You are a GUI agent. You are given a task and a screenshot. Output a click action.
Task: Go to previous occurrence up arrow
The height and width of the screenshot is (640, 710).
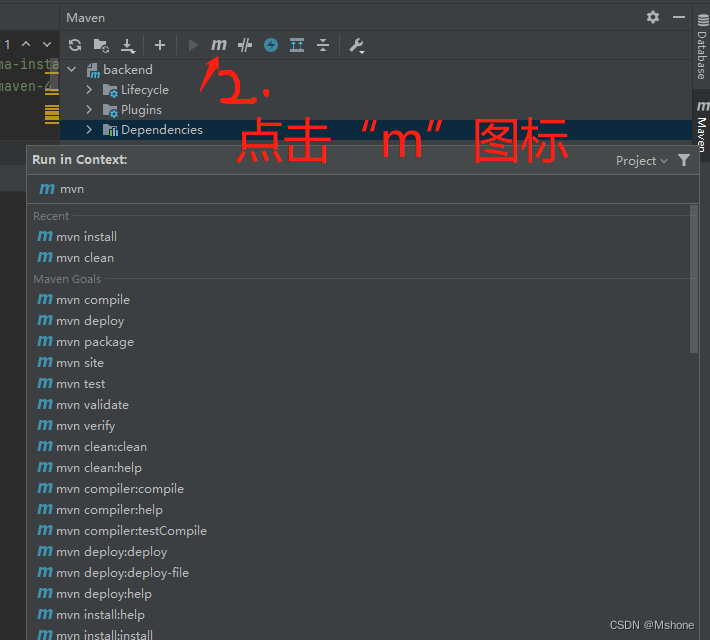tap(26, 44)
